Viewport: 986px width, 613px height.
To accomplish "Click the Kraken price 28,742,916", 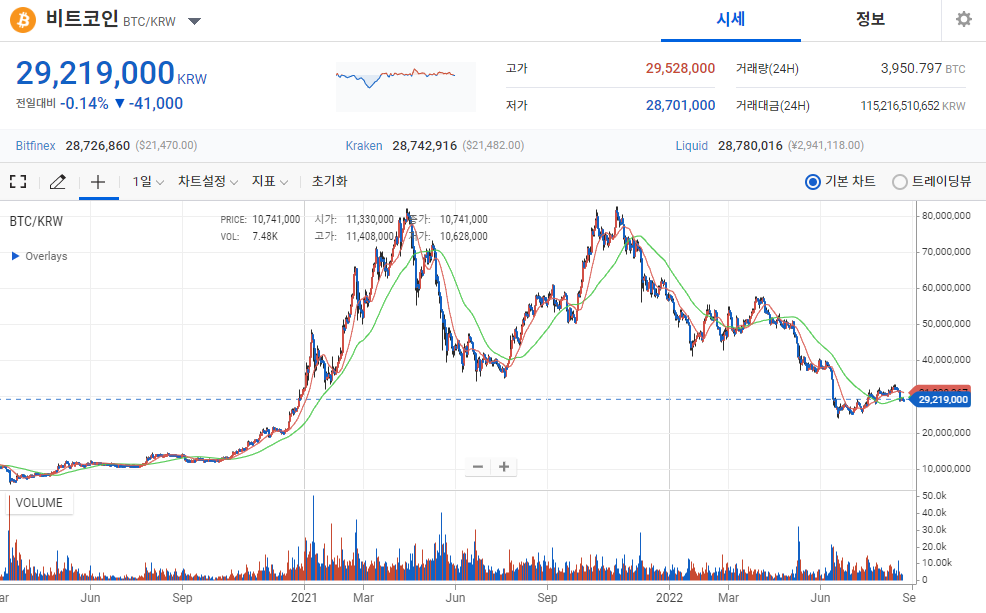I will pyautogui.click(x=424, y=146).
